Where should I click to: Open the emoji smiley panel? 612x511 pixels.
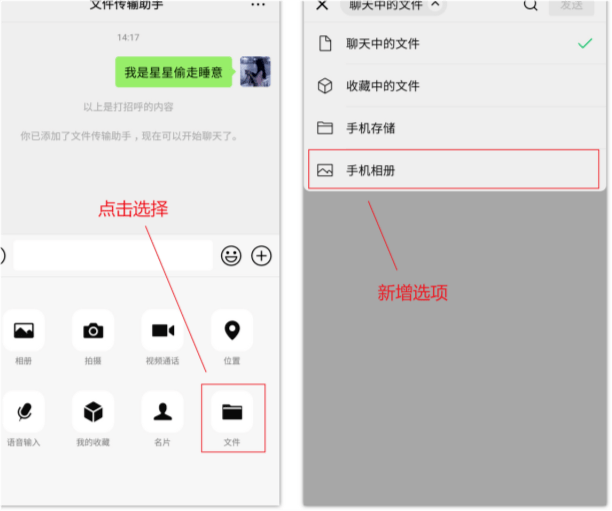[231, 256]
